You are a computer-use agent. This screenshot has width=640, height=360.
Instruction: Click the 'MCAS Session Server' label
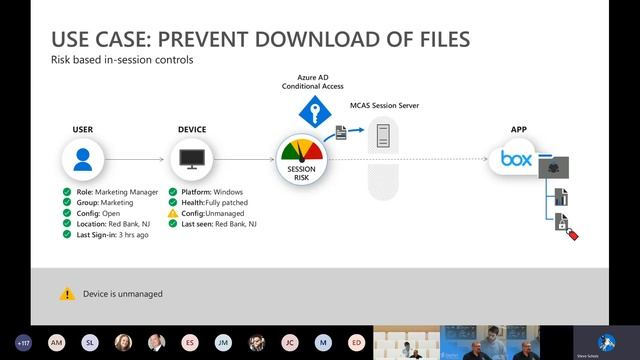pyautogui.click(x=384, y=105)
